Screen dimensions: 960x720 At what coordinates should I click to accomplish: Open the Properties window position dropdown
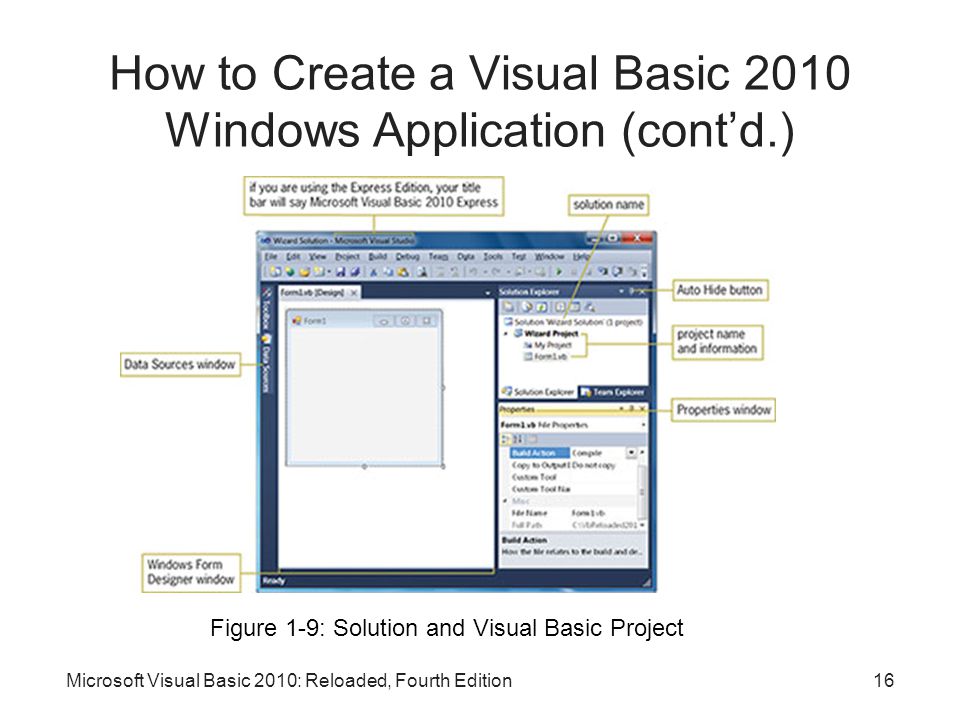621,408
